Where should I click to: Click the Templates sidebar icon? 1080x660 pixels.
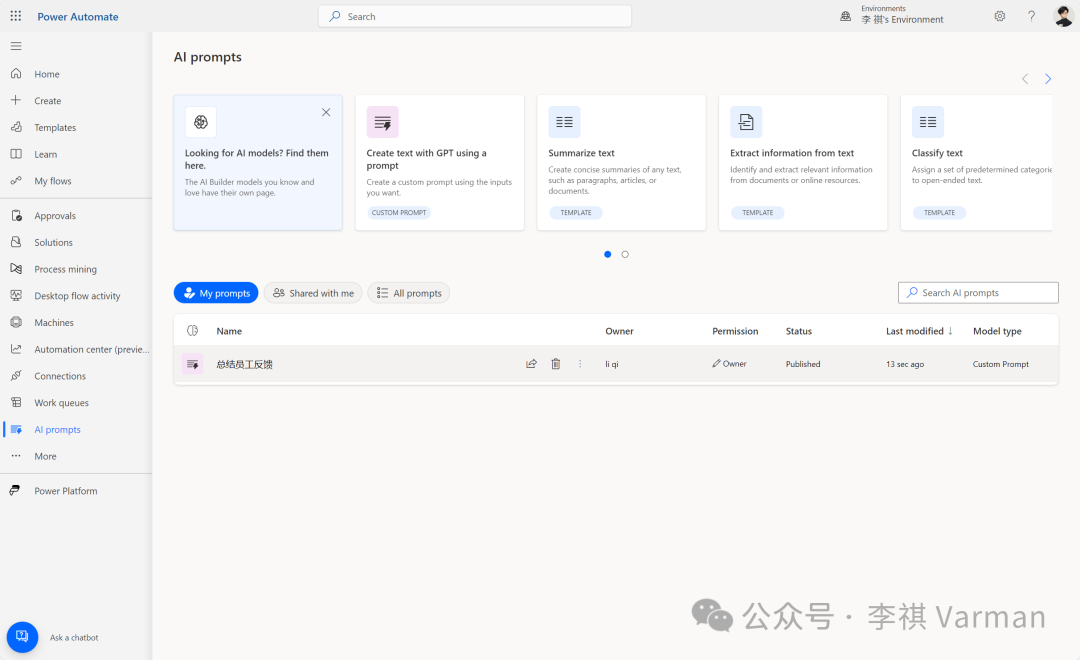click(16, 127)
